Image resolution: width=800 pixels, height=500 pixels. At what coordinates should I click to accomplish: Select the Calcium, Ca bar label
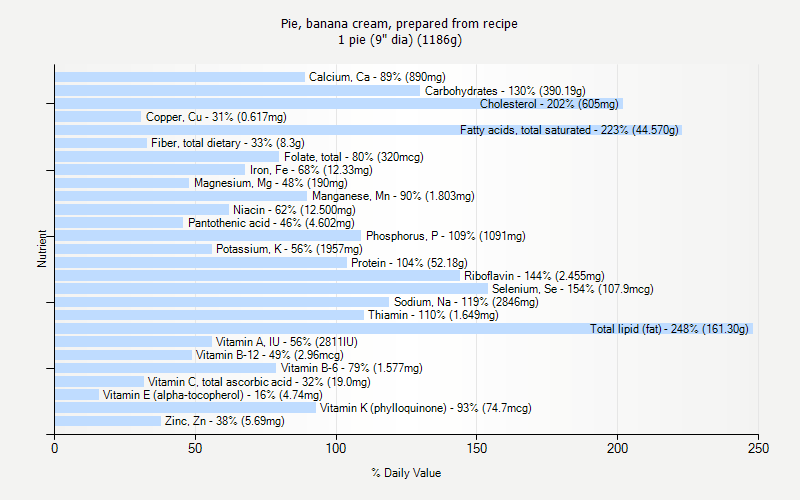pos(377,77)
